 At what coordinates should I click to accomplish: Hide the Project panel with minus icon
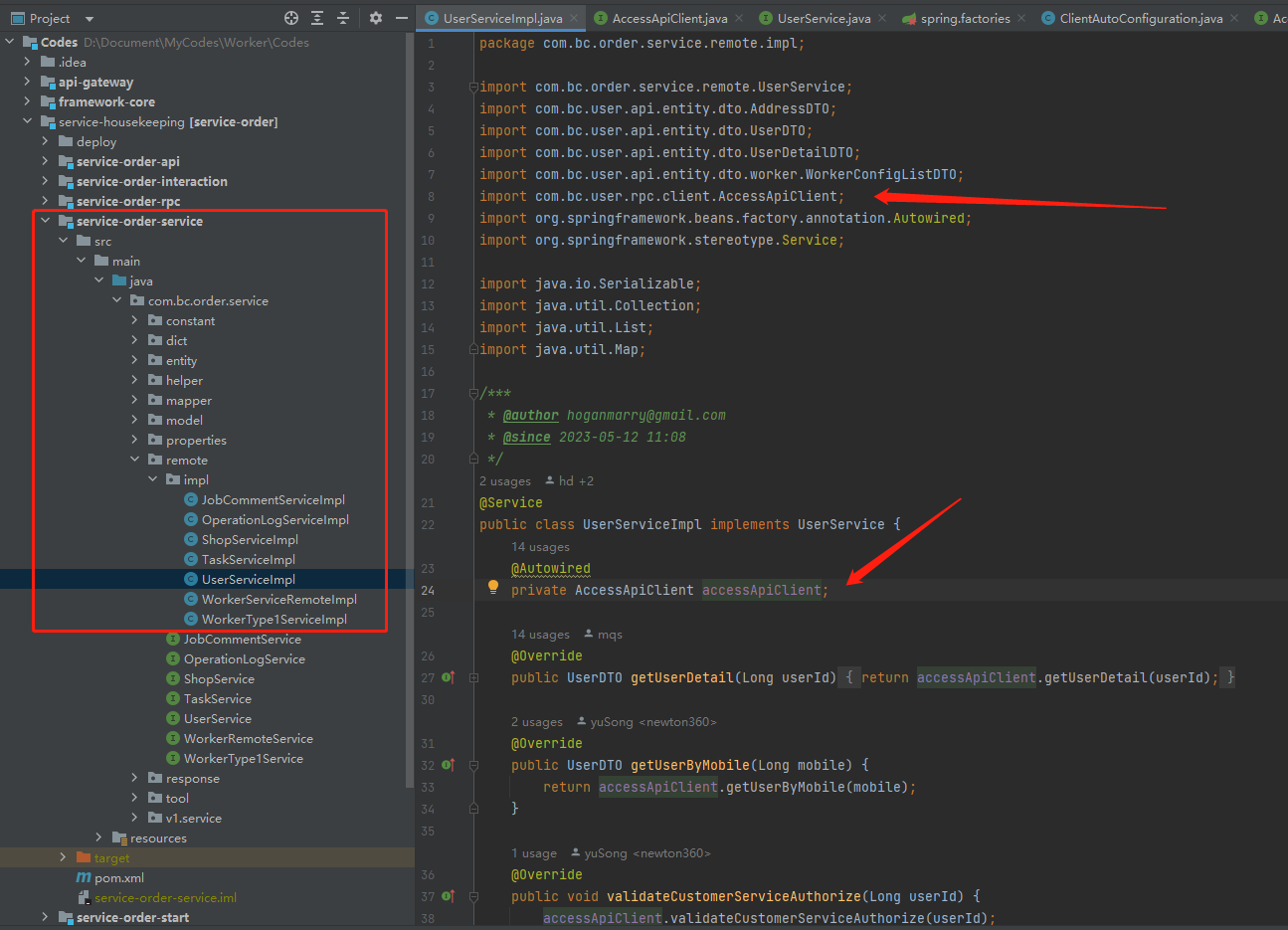pos(402,18)
